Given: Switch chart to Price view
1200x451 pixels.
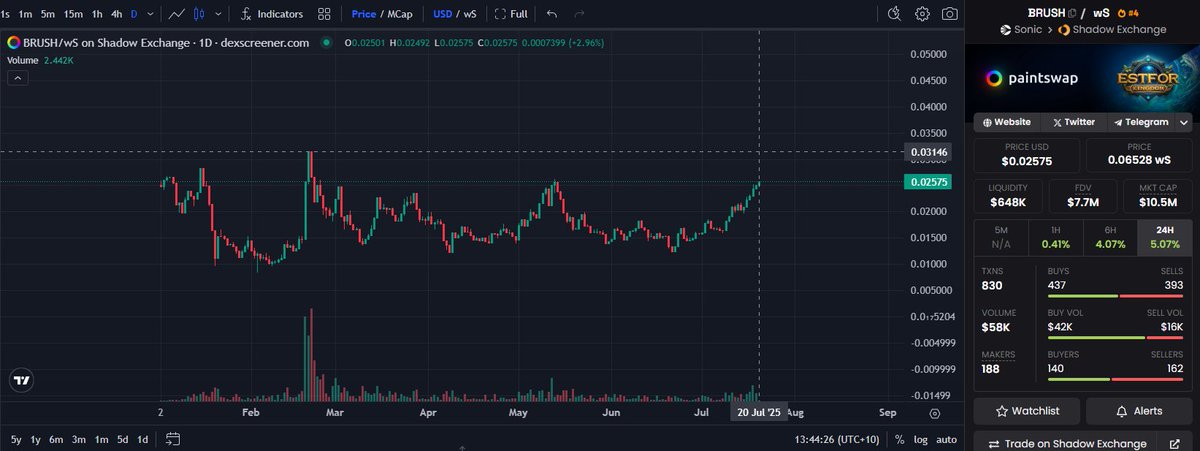Looking at the screenshot, I should coord(364,15).
